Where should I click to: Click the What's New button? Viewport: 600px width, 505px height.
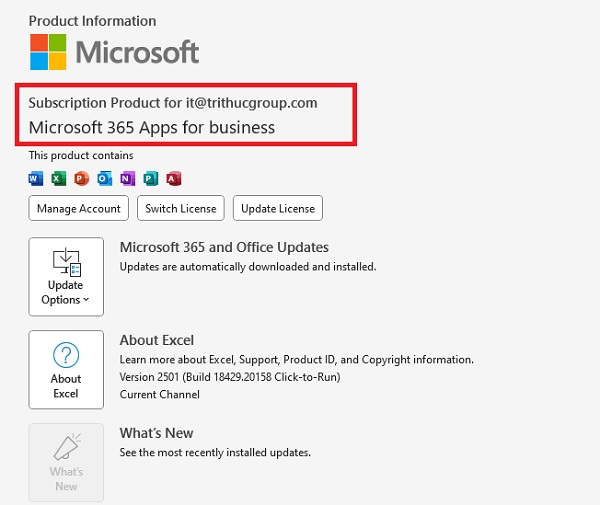(66, 463)
